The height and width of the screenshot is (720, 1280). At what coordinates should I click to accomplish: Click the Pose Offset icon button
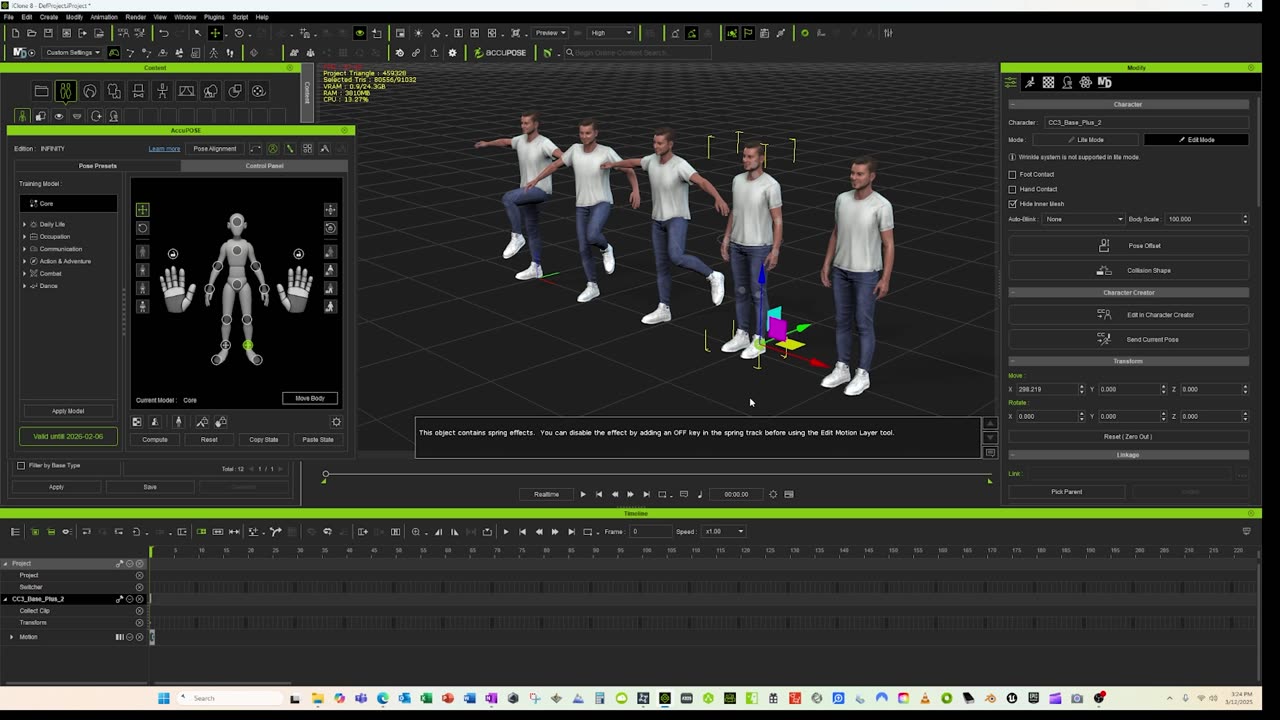1129,245
